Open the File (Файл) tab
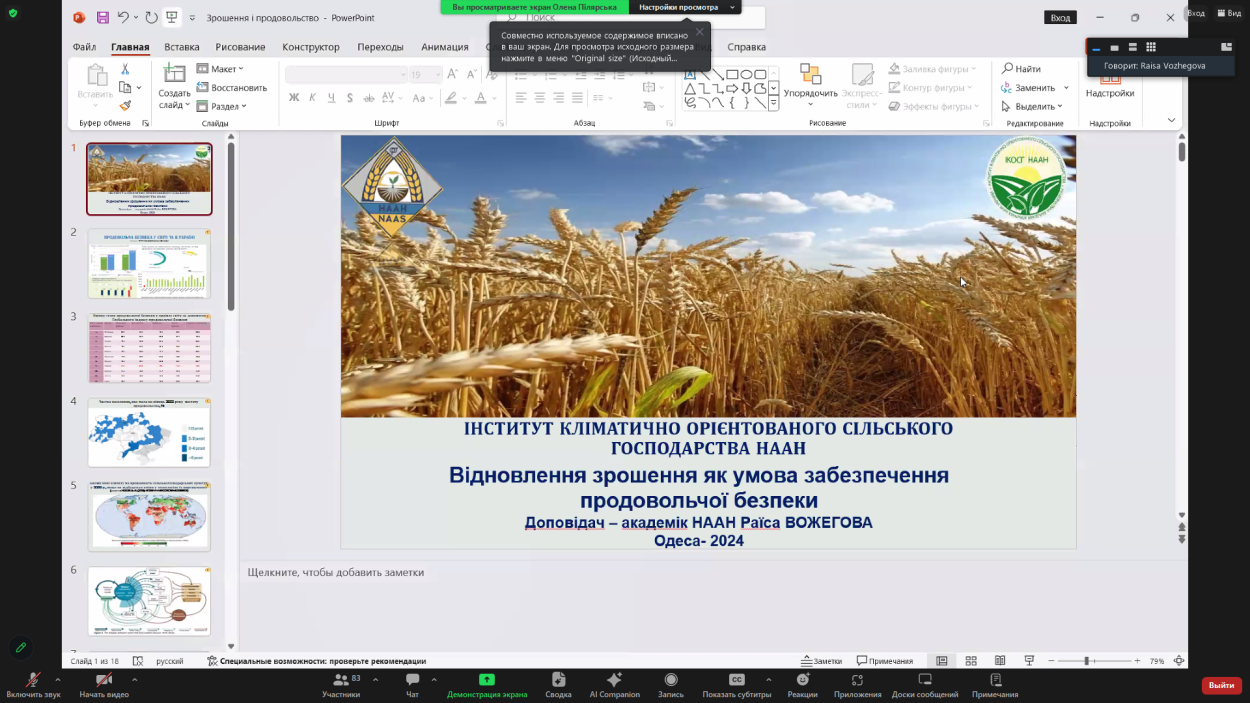This screenshot has height=703, width=1250. 84,47
